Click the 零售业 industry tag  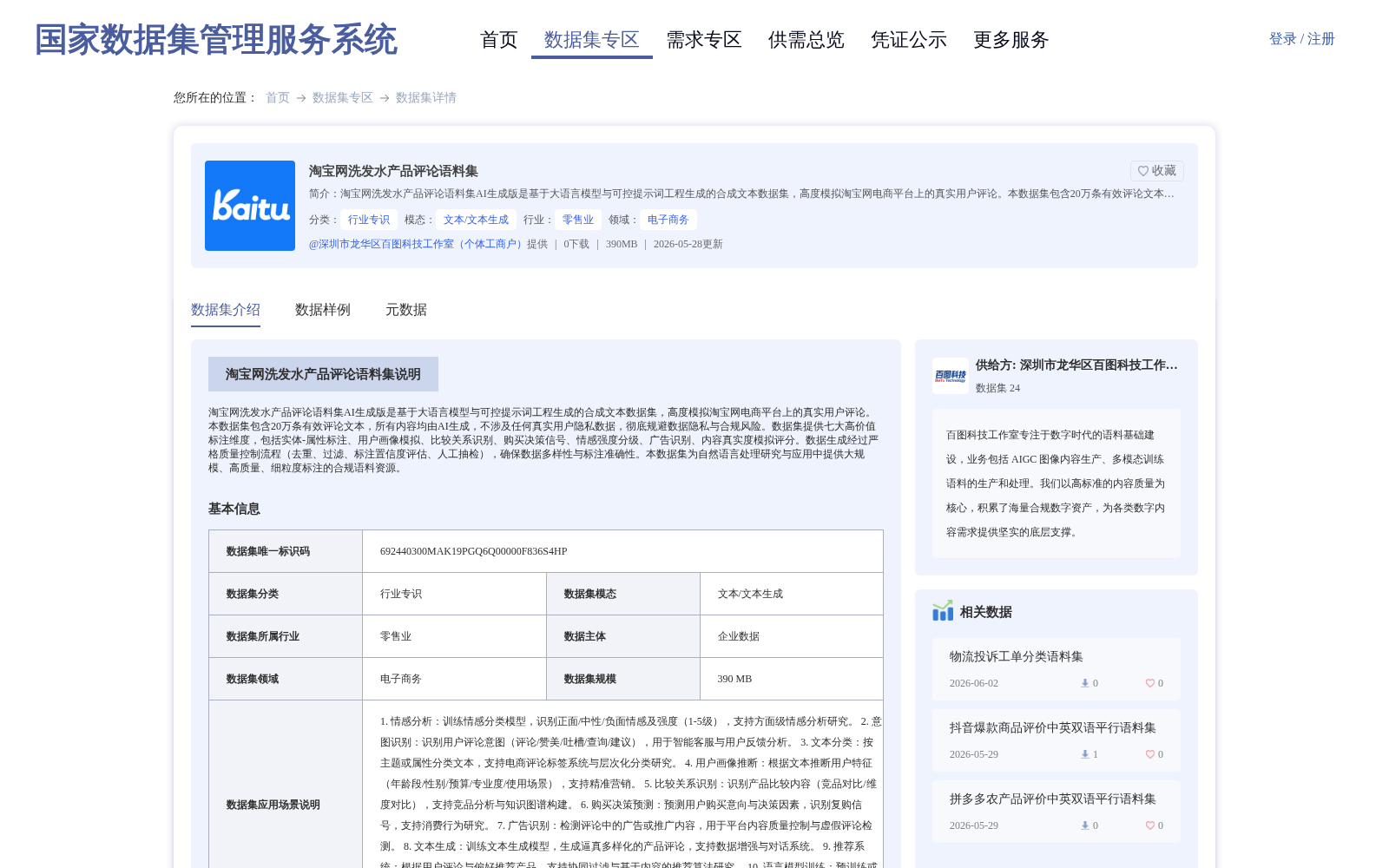point(578,220)
